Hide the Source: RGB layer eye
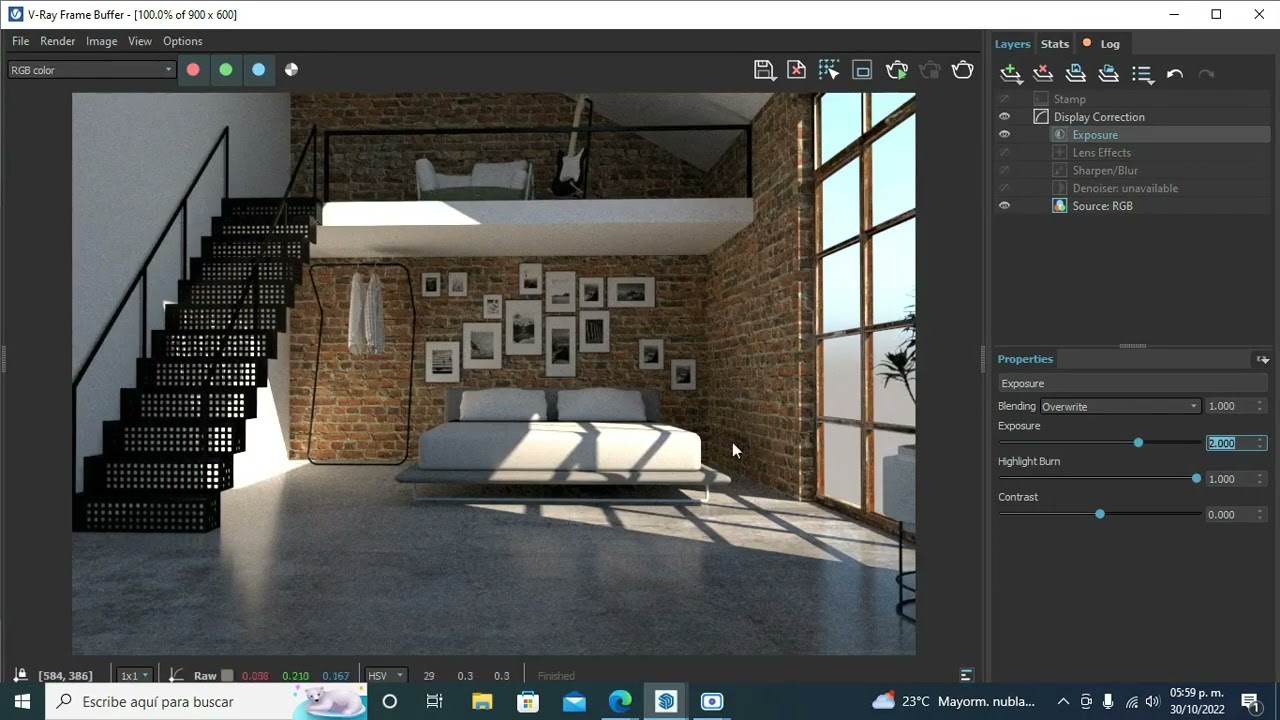1280x720 pixels. click(1005, 206)
